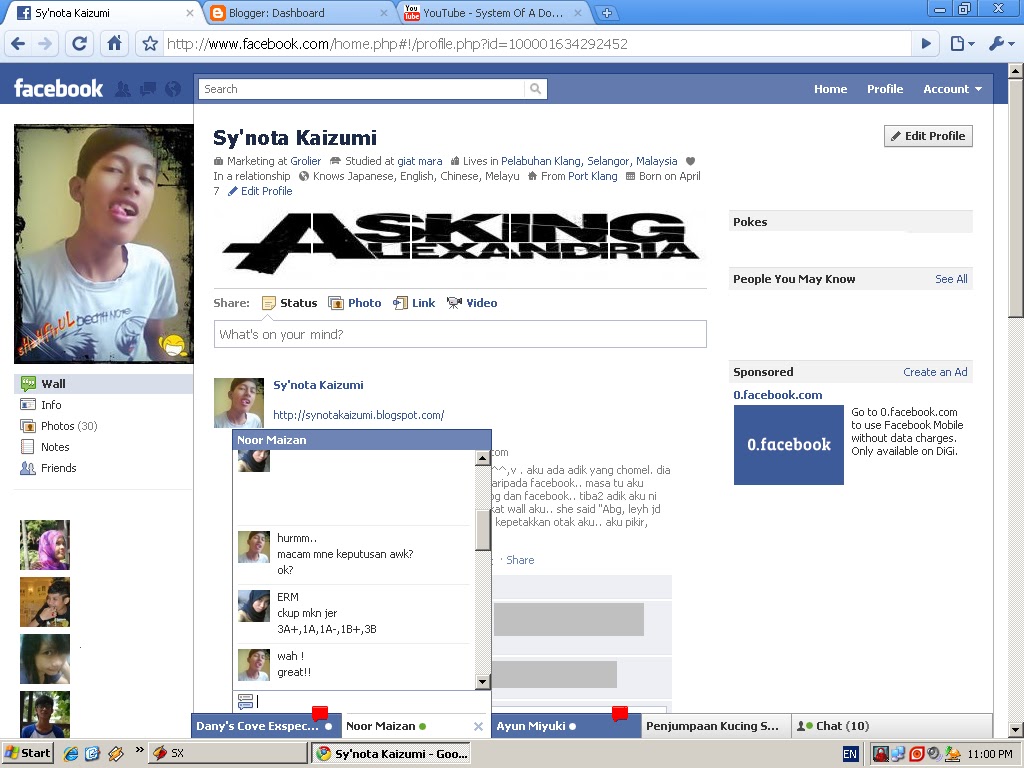This screenshot has height=768, width=1024.
Task: Click the facebook logo
Action: point(58,88)
